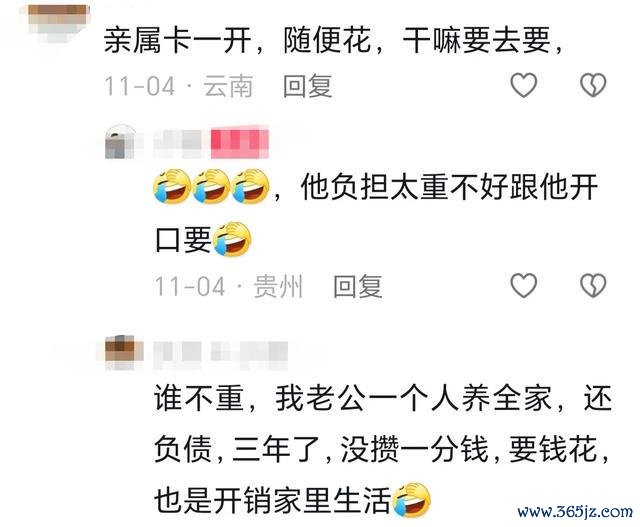Tap laughing emoji after 口要
640x527 pixels.
tap(232, 239)
